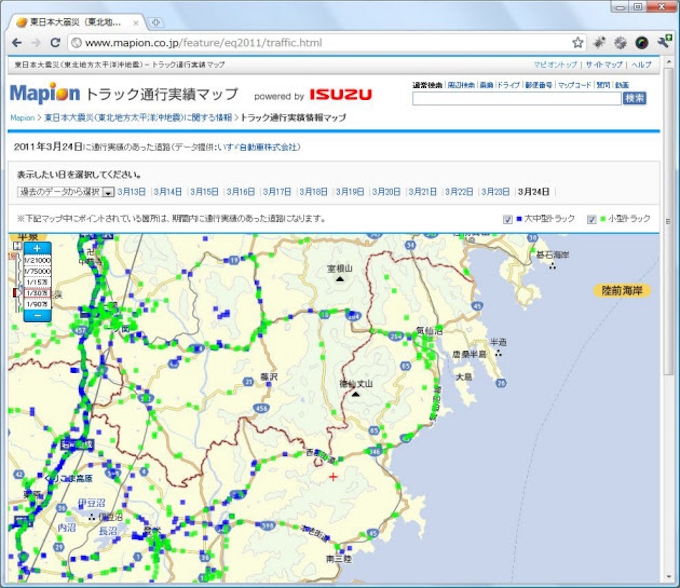Click the 室根山 mountain marker
This screenshot has width=680, height=588.
pos(340,279)
